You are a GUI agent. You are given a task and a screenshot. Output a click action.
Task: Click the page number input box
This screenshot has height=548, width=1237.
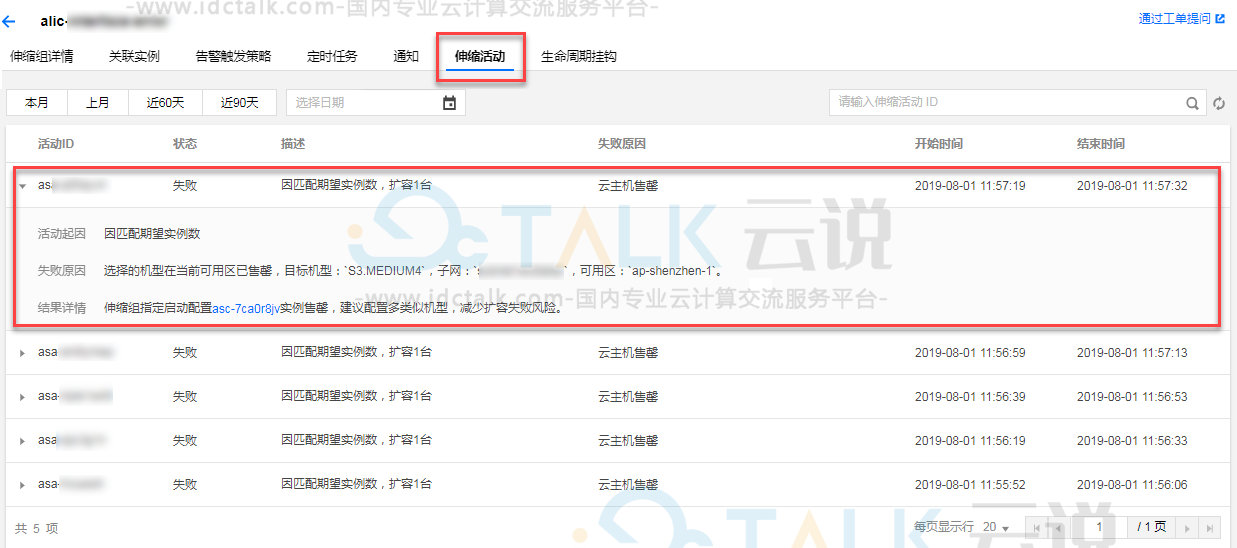click(x=1099, y=527)
